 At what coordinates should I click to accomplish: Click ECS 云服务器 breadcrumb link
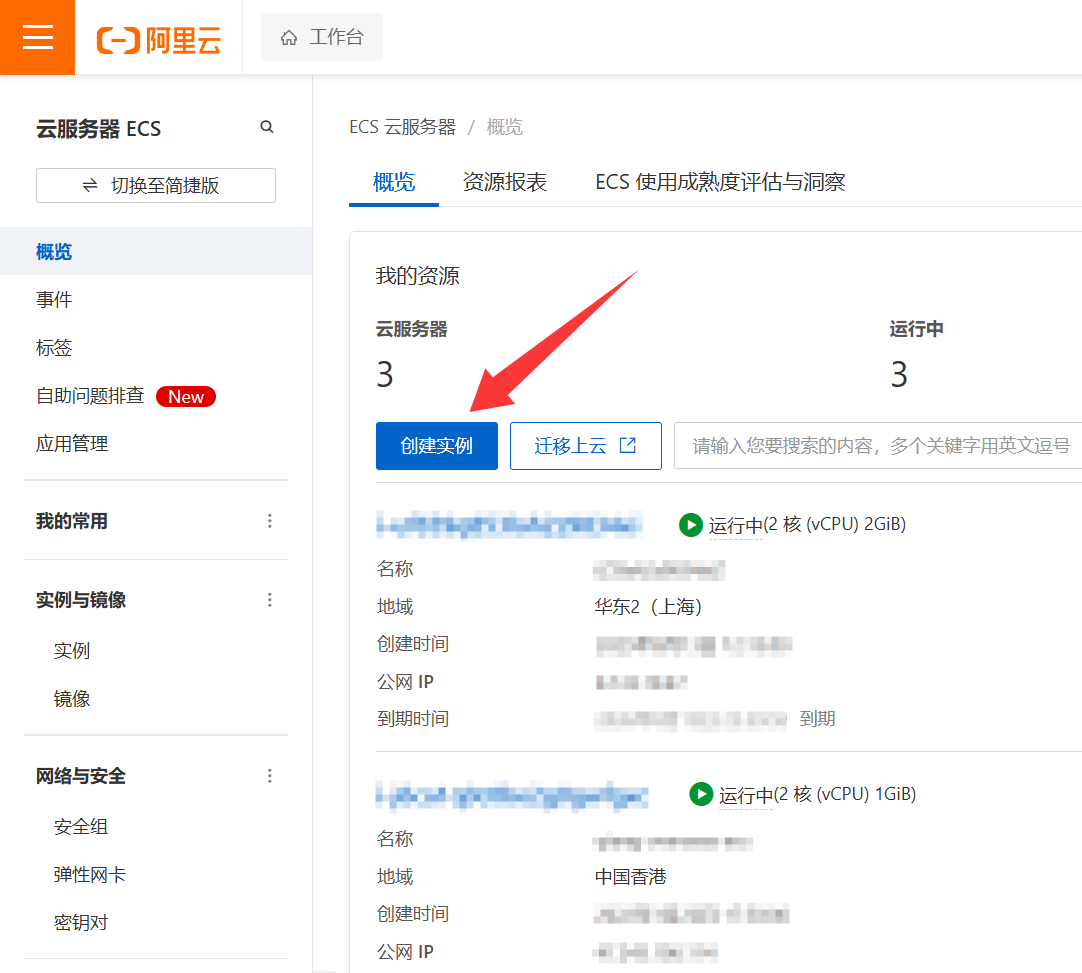tap(402, 127)
